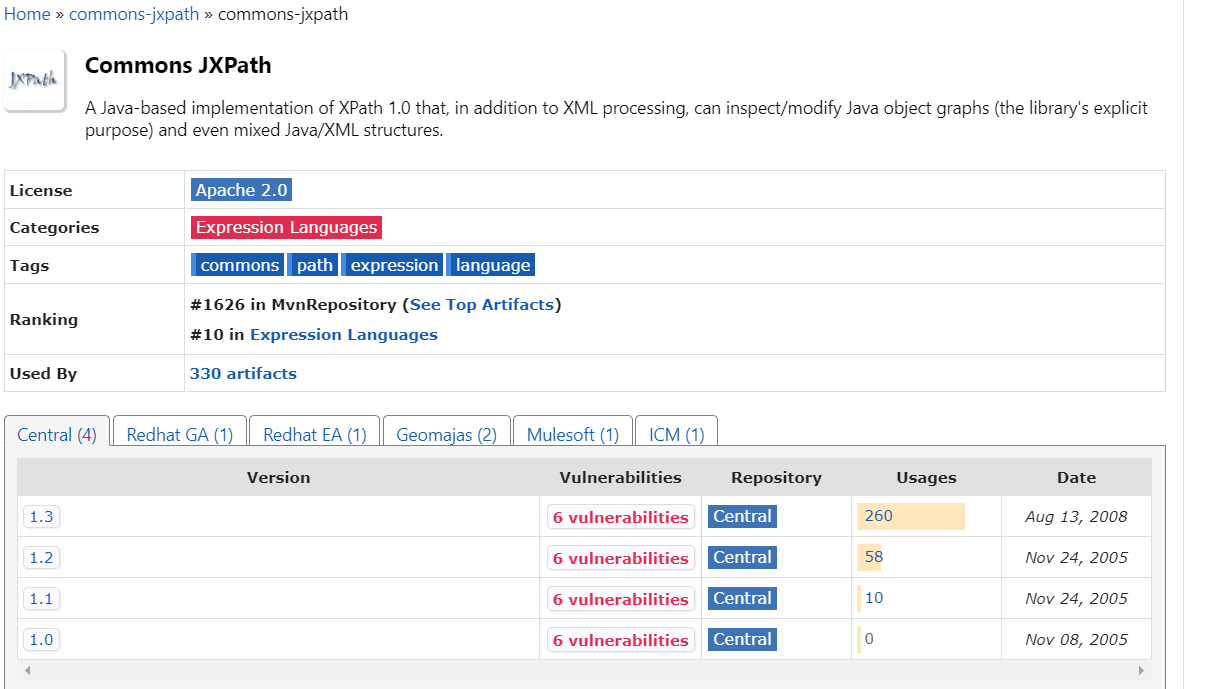
Task: Open version 1.1 details page
Action: (41, 598)
